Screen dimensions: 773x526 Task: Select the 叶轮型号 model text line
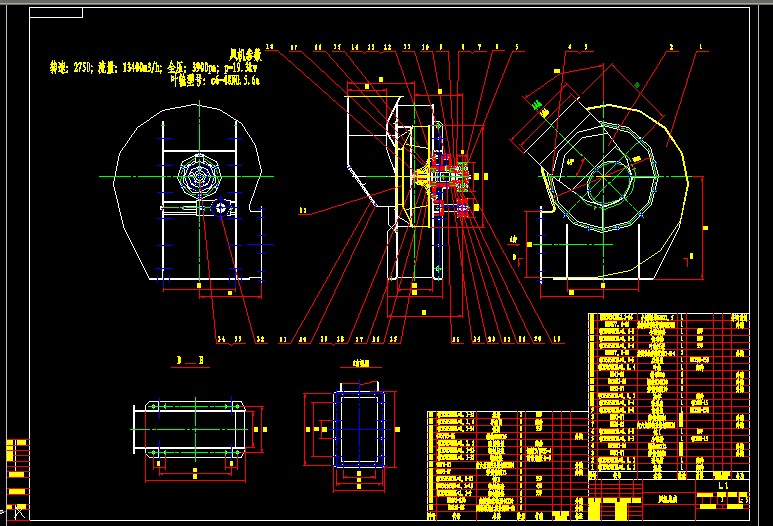coord(214,80)
